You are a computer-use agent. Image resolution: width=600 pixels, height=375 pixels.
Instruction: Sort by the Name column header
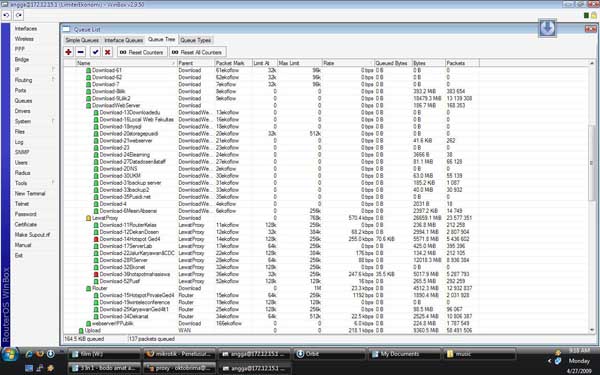tap(126, 63)
